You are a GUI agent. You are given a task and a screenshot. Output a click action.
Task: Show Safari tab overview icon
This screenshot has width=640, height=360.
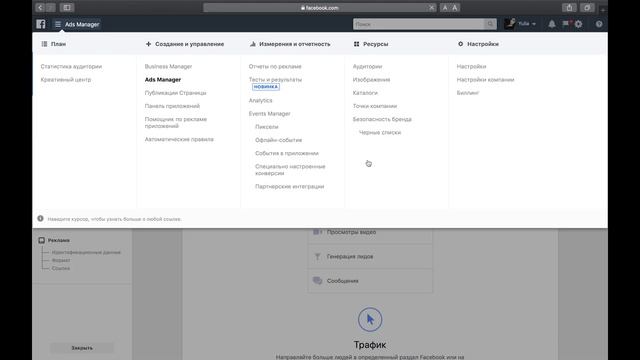587,7
